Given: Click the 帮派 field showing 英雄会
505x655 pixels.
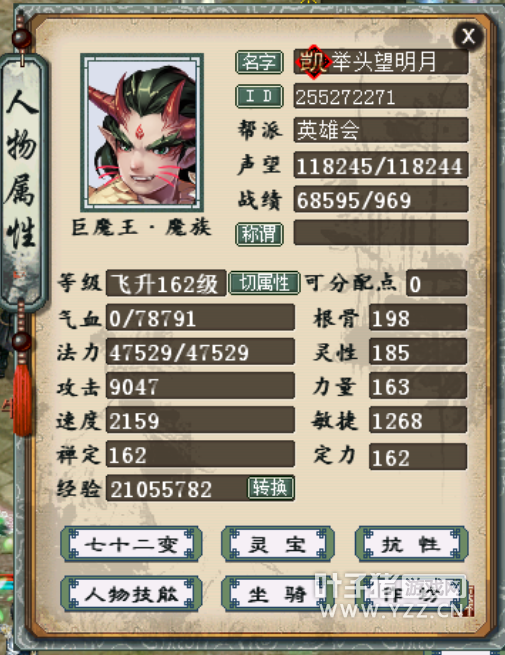Looking at the screenshot, I should tap(381, 130).
